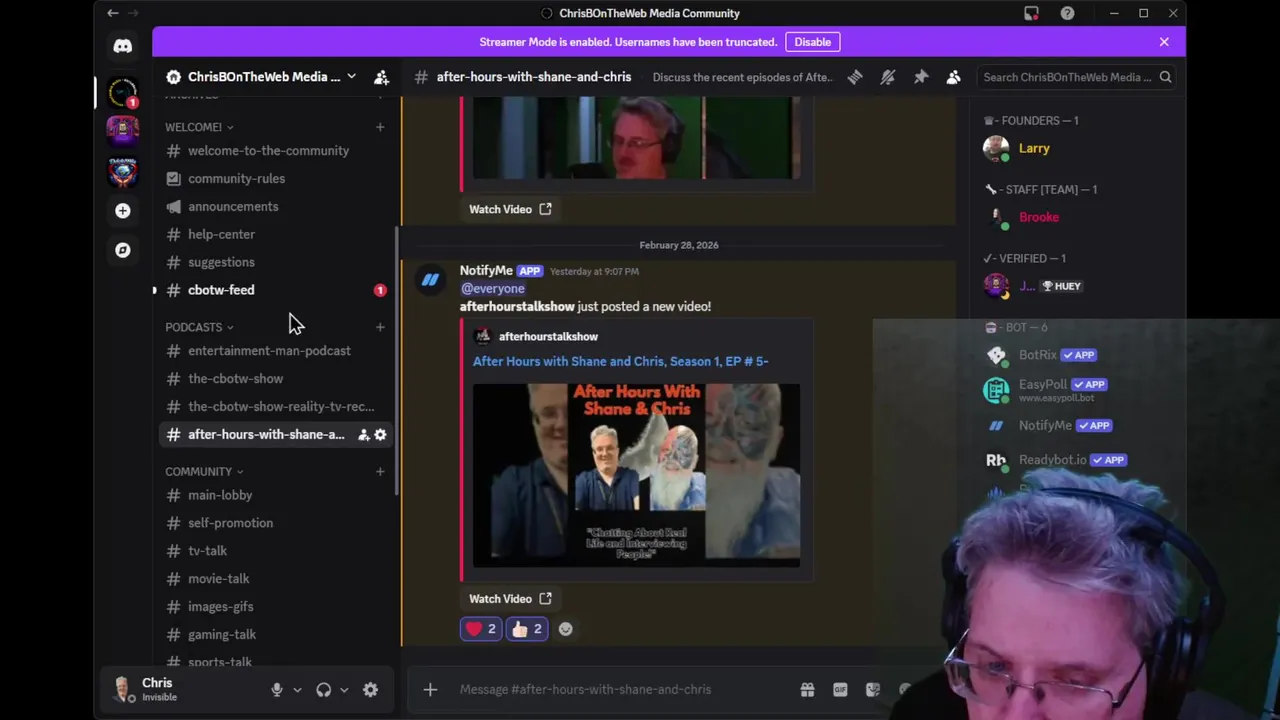Screen dimensions: 1280x720
Task: Click NotifyMe author name in message
Action: 486,270
